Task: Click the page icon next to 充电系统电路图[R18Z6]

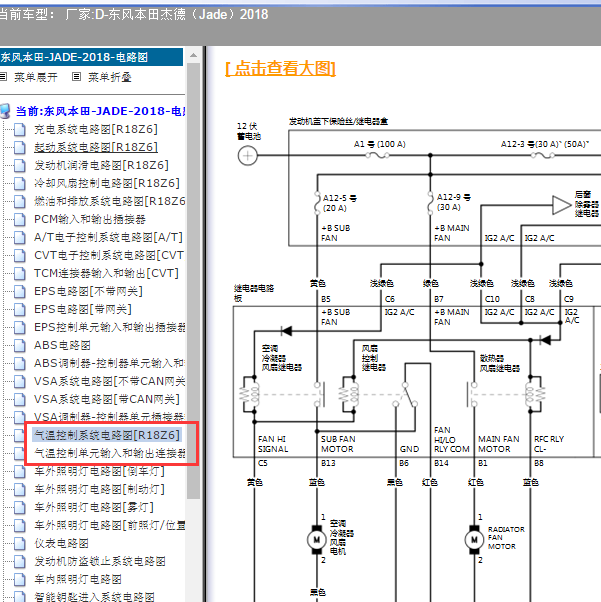Action: point(21,130)
